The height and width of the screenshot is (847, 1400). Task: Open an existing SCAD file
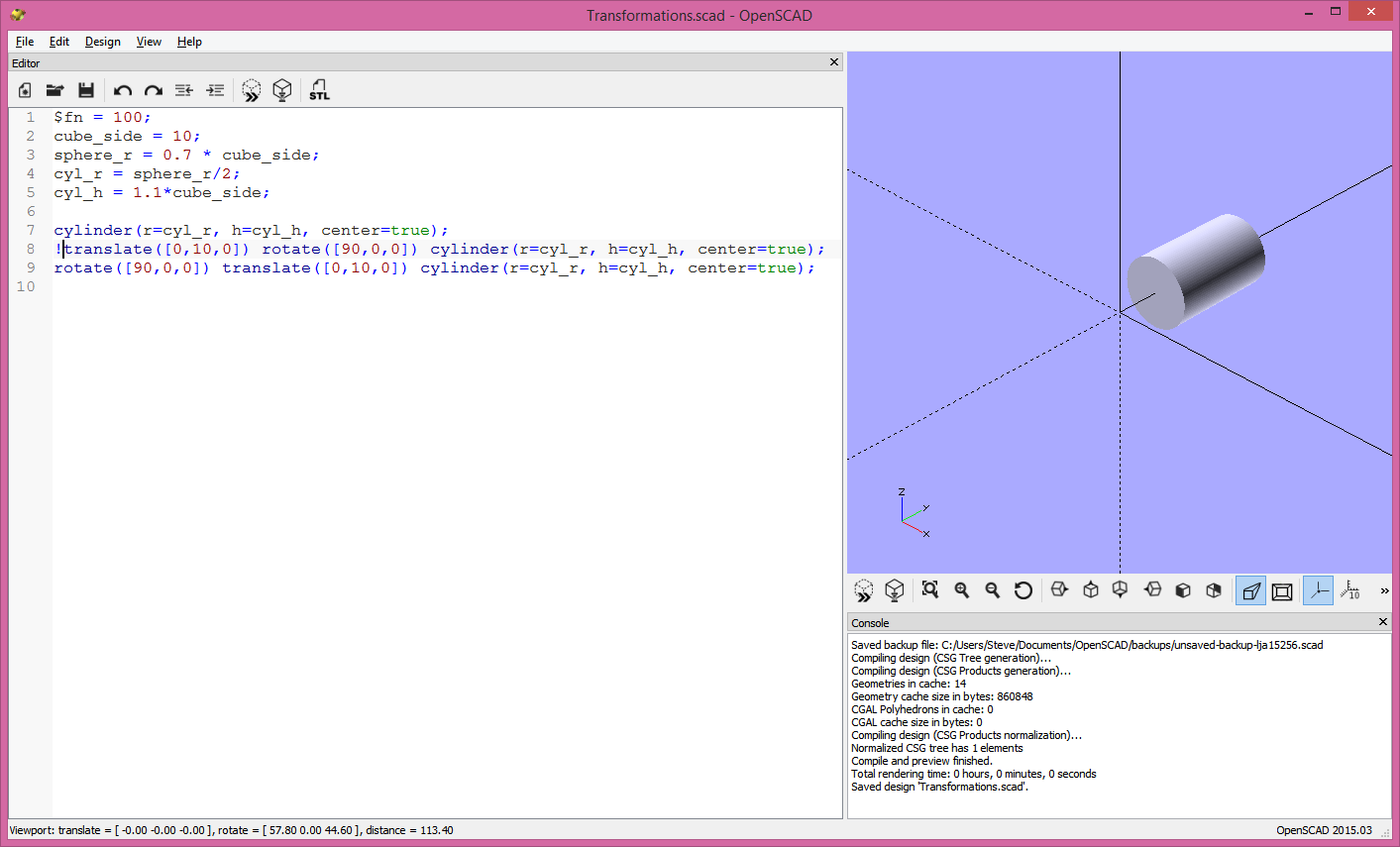click(x=54, y=90)
